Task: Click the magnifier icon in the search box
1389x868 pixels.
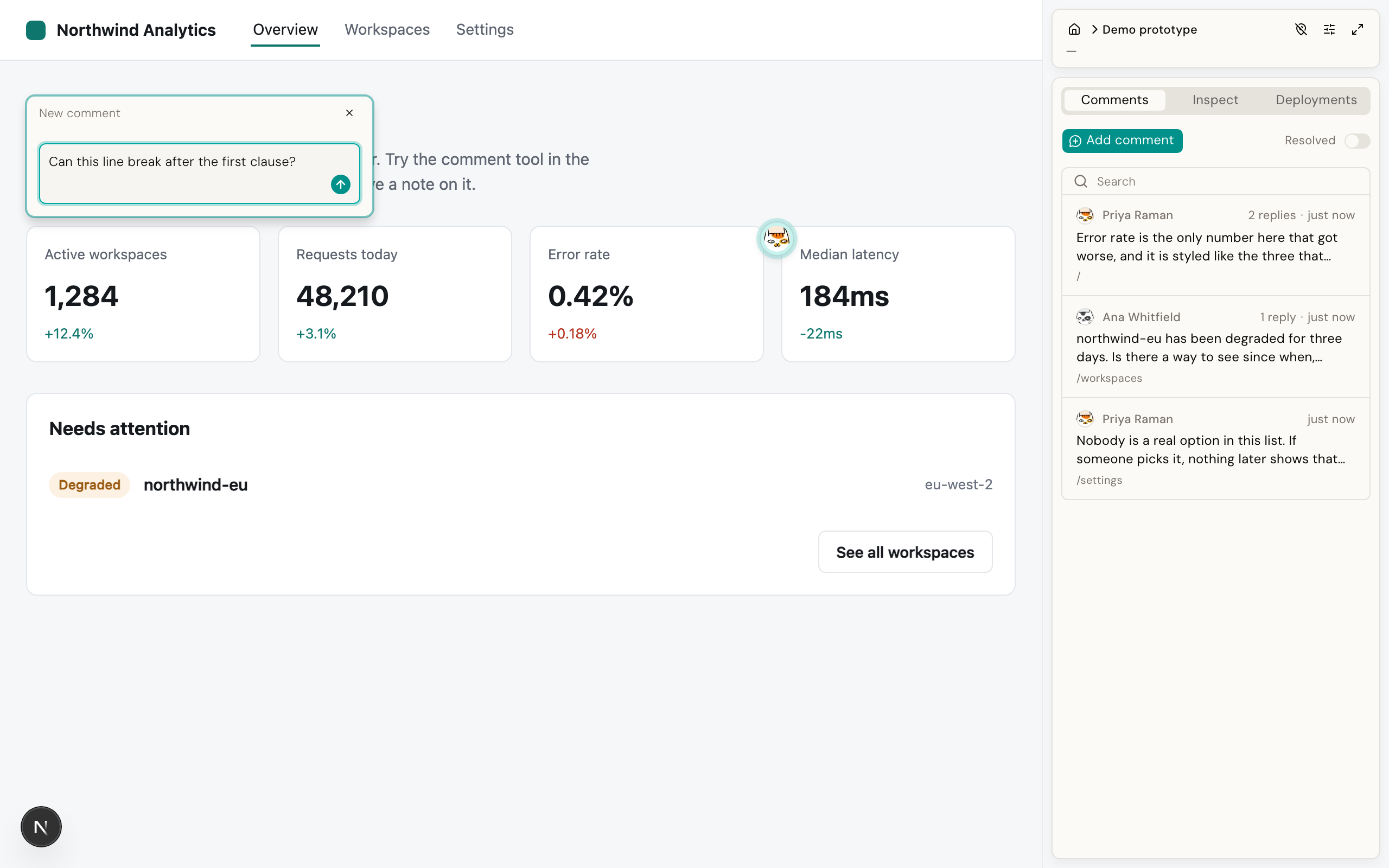Action: tap(1081, 181)
